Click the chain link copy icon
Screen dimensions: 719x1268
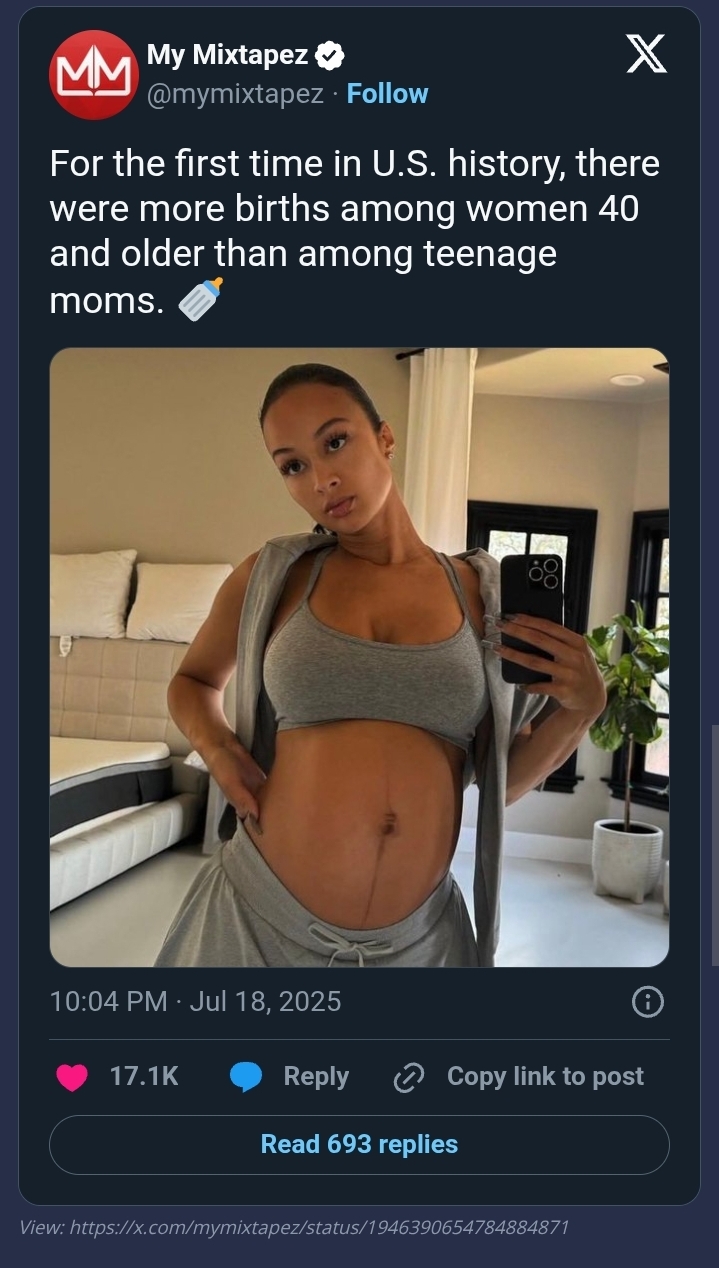tap(408, 1077)
